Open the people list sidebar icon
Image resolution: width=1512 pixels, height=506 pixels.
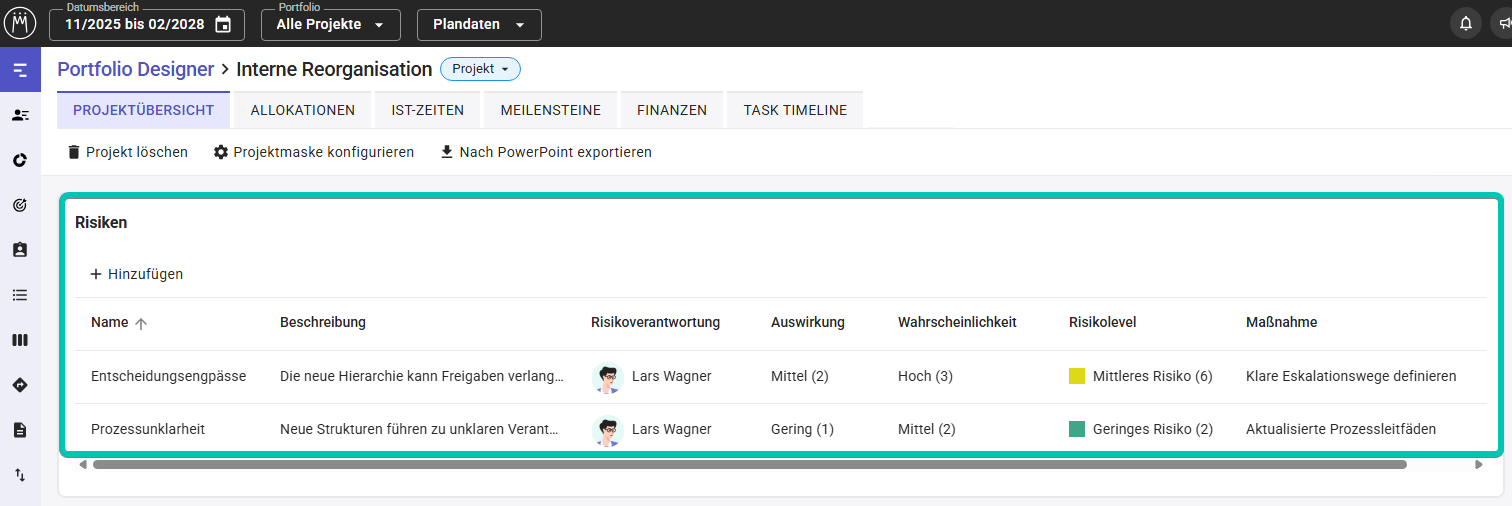(20, 115)
